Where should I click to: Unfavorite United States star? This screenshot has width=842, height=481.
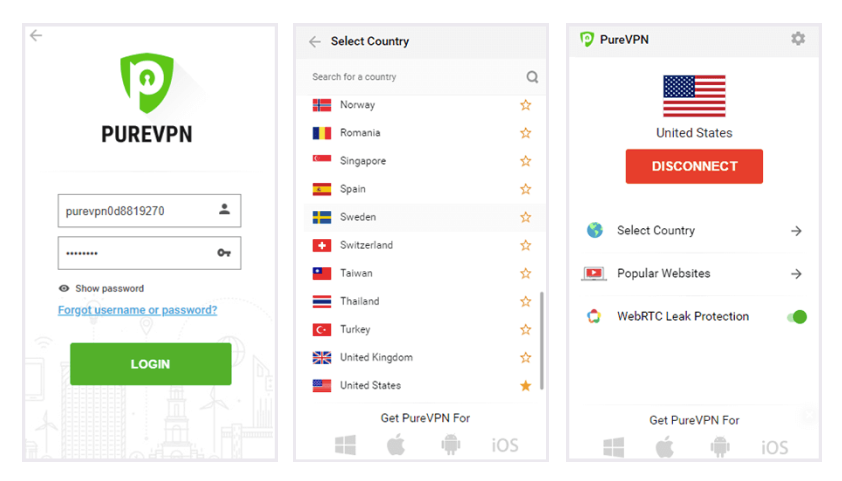526,385
